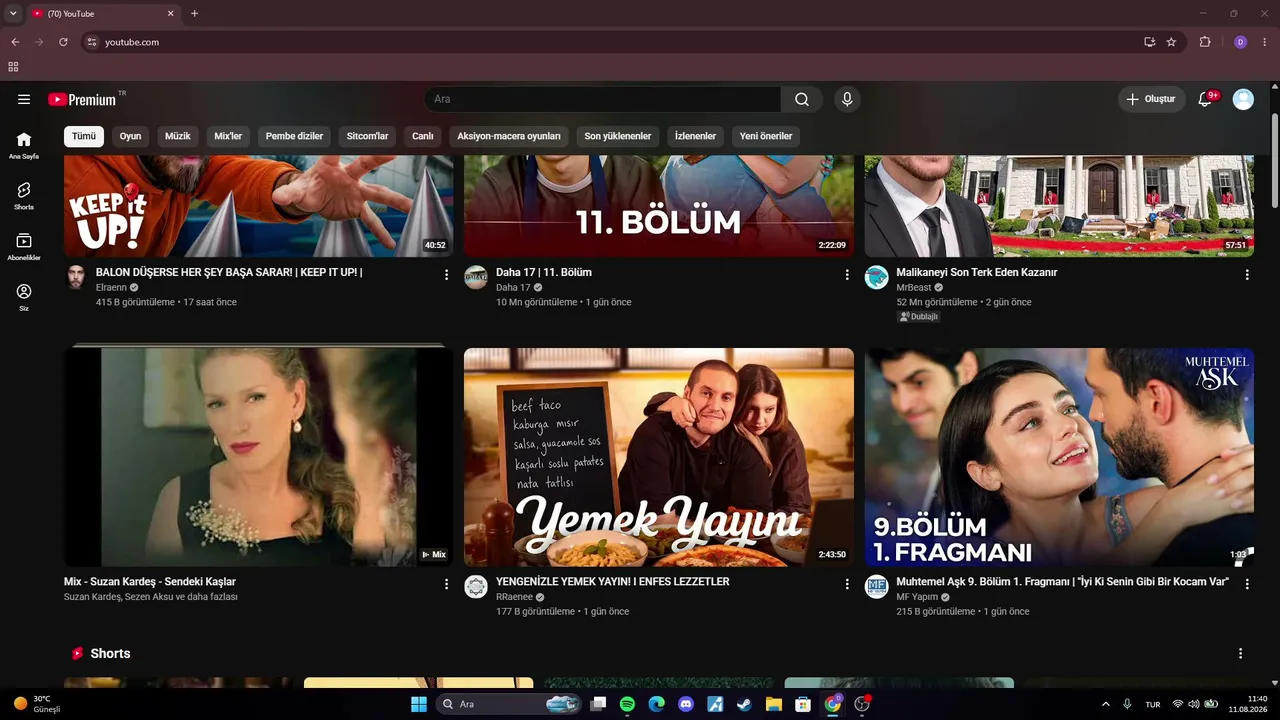Open the Shorts section options menu
Viewport: 1280px width, 720px height.
pos(1240,653)
